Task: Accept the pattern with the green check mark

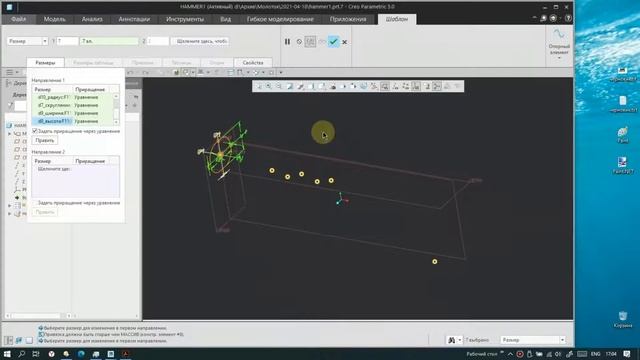Action: pos(333,42)
